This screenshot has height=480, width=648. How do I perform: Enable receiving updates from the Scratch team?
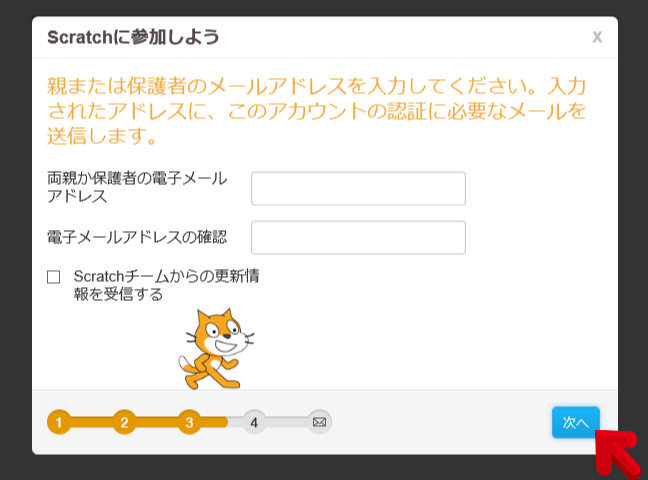(54, 277)
